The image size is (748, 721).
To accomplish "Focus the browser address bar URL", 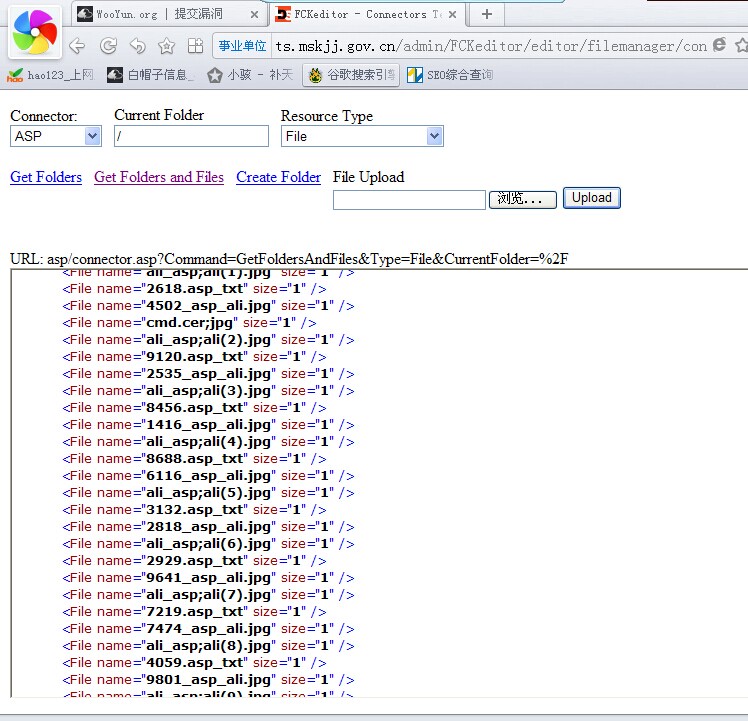I will tap(491, 46).
